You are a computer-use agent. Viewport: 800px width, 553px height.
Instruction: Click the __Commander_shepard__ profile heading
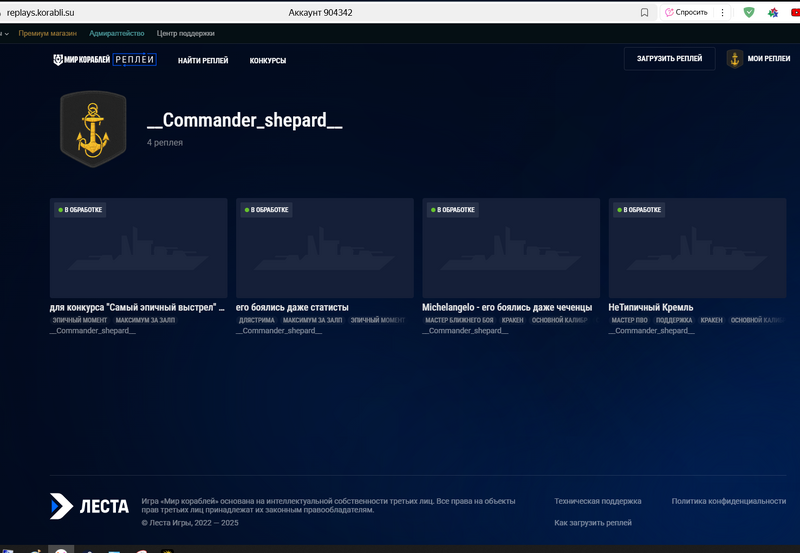tap(245, 120)
